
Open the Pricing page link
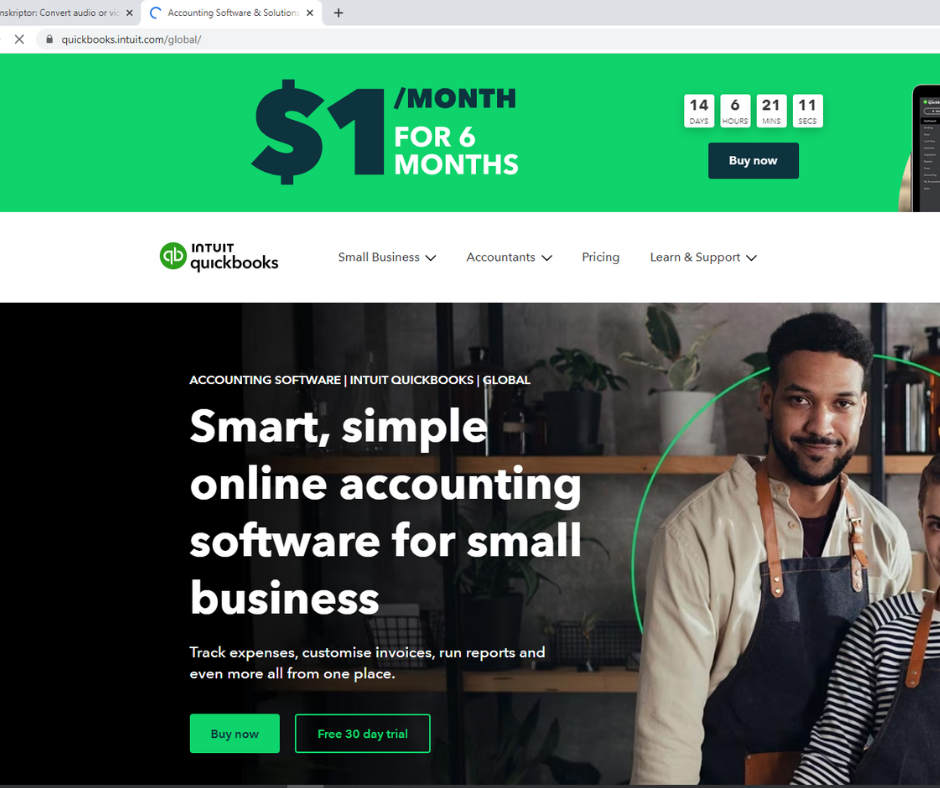pos(600,257)
